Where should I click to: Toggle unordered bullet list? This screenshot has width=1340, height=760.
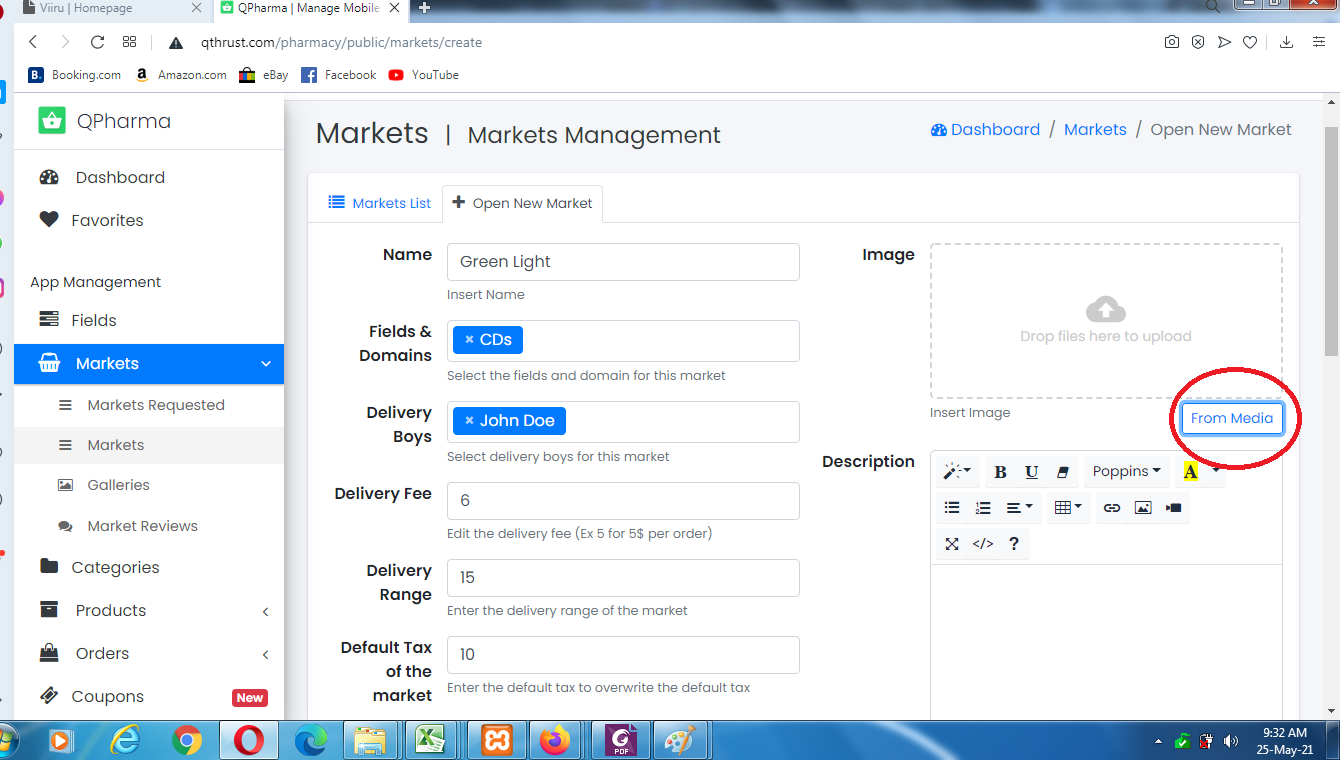952,508
